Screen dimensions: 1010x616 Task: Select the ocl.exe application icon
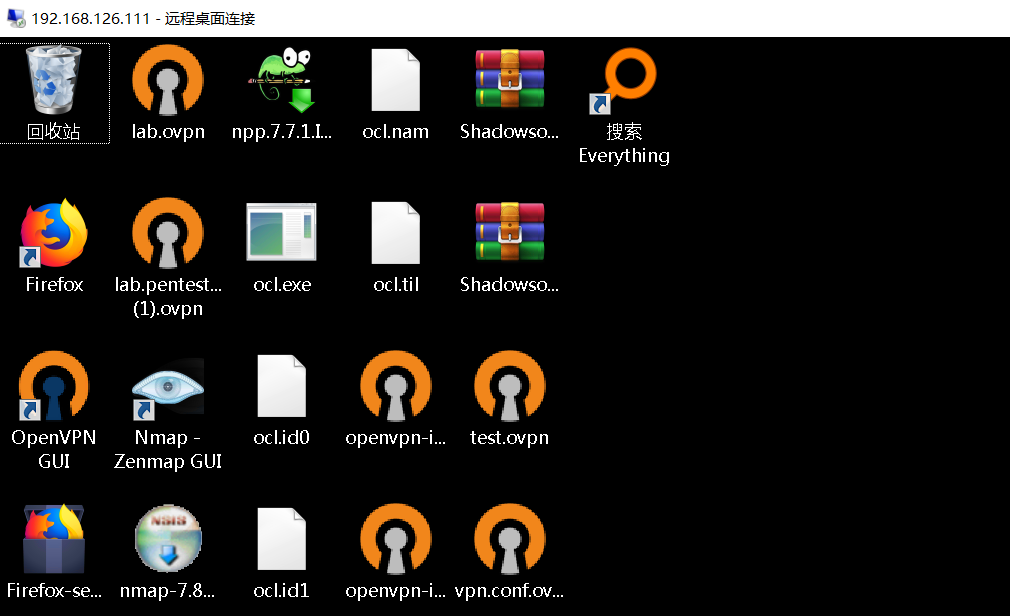pyautogui.click(x=281, y=234)
